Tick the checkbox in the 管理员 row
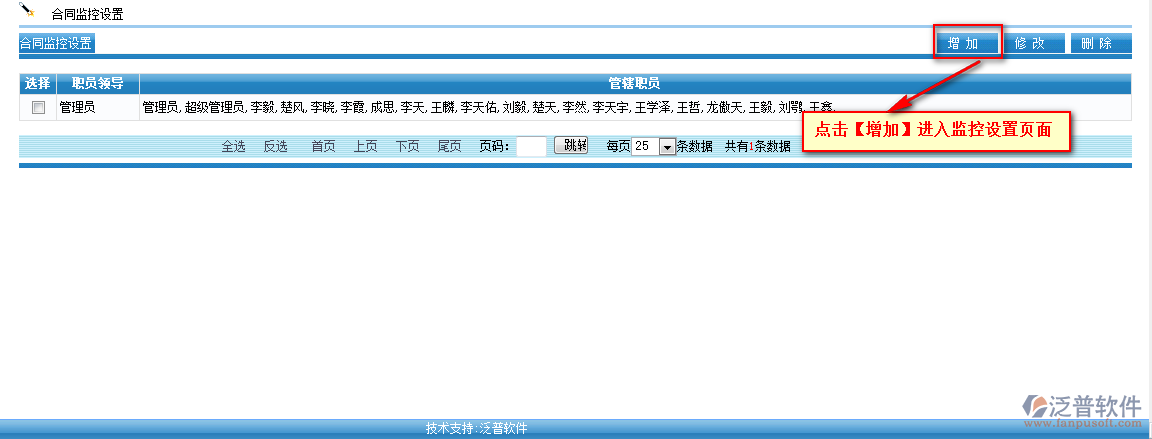Image resolution: width=1152 pixels, height=439 pixels. [x=38, y=108]
